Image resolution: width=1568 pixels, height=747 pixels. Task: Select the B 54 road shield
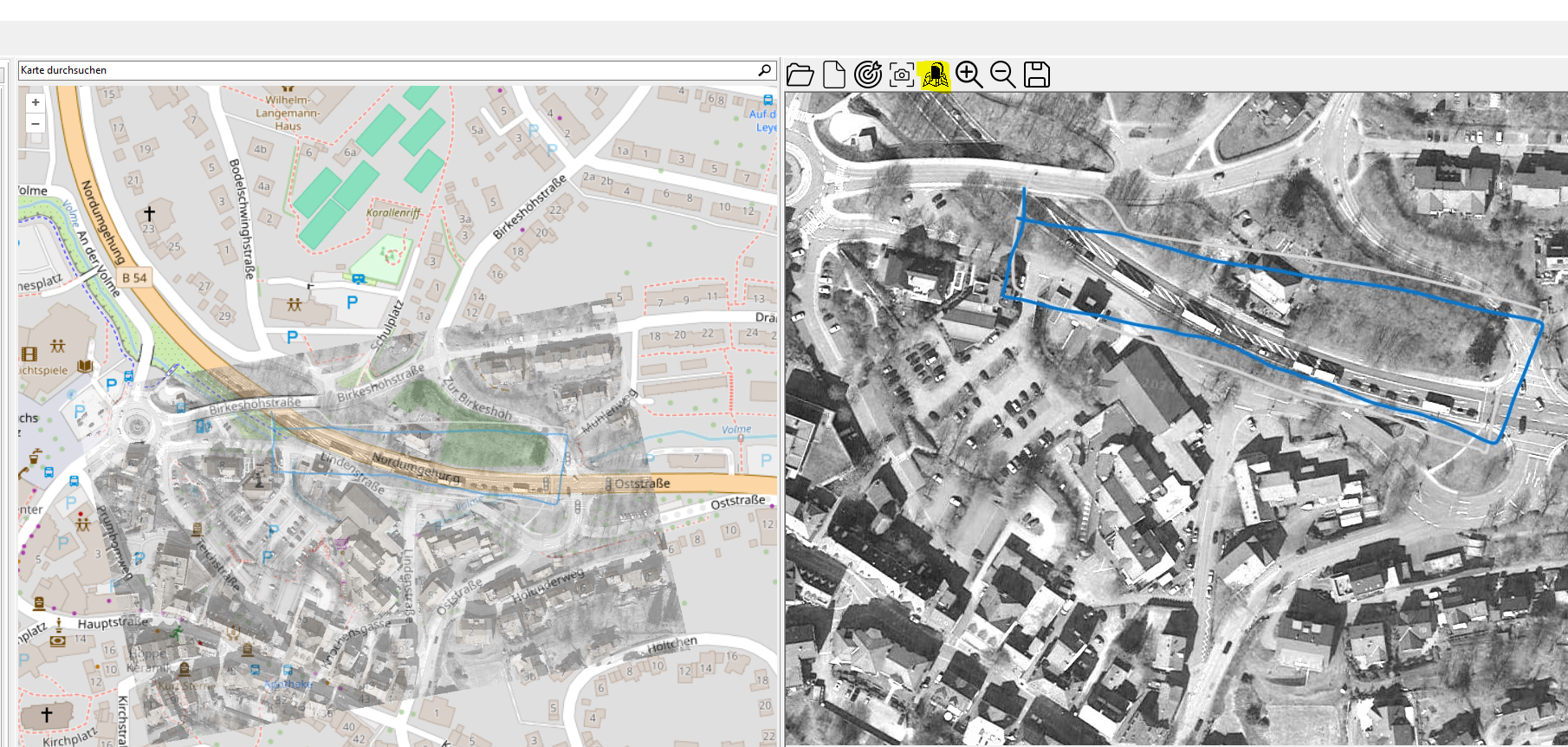point(134,277)
